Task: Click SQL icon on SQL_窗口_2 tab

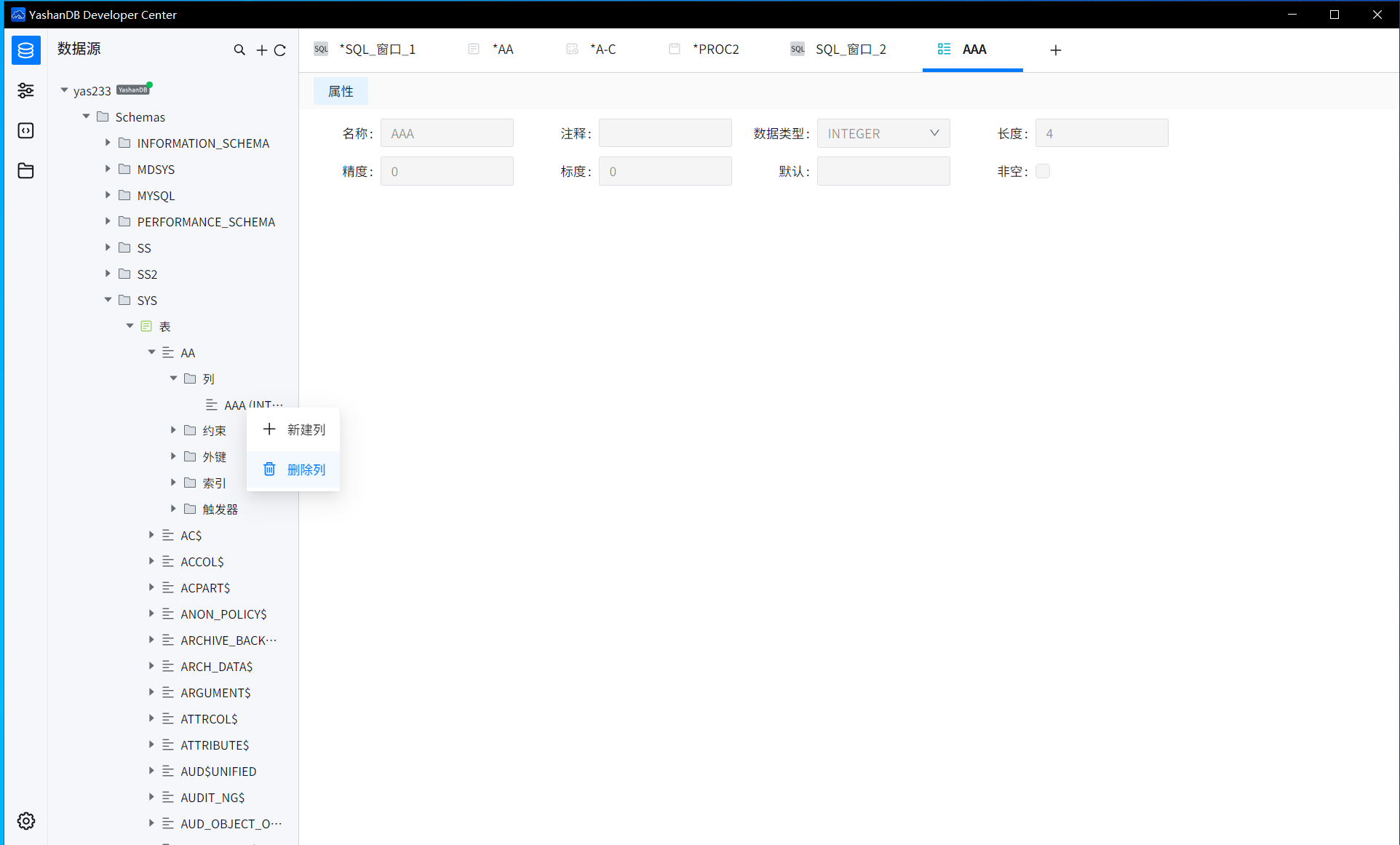Action: point(798,49)
